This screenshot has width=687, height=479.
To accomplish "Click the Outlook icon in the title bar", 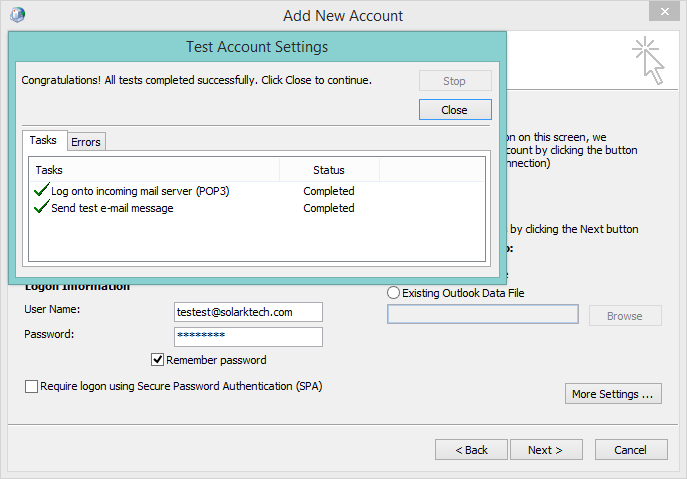I will [x=17, y=15].
